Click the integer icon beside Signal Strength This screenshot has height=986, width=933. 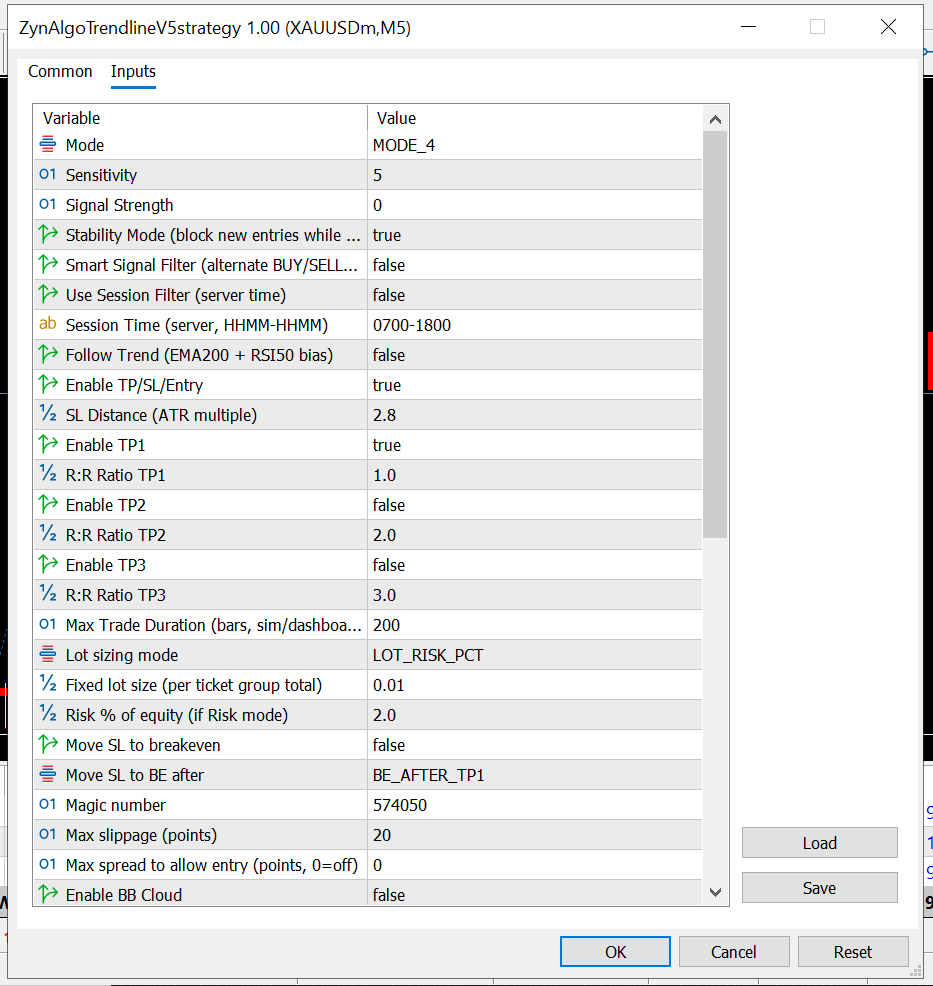(48, 204)
